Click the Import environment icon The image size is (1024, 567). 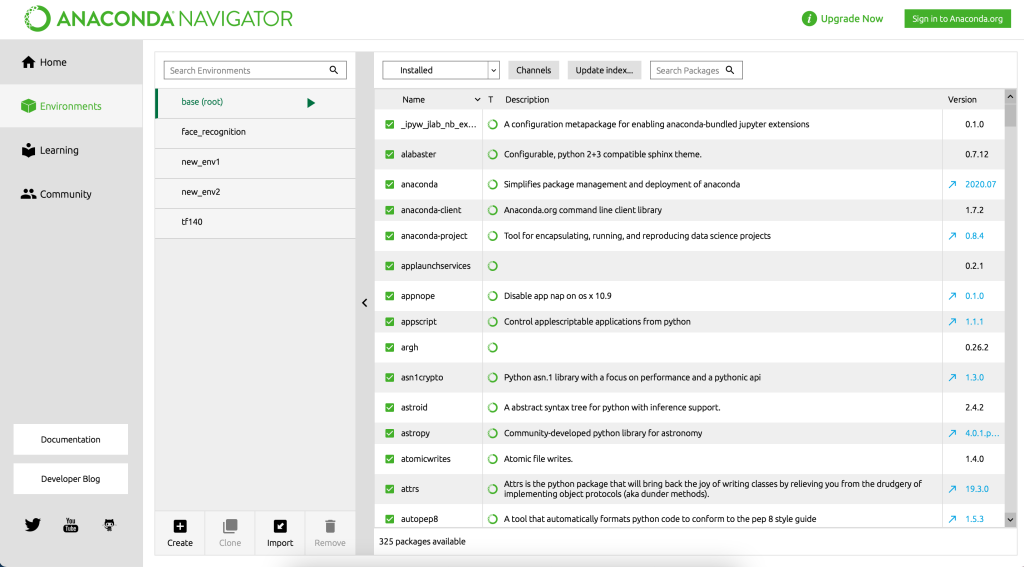[280, 526]
